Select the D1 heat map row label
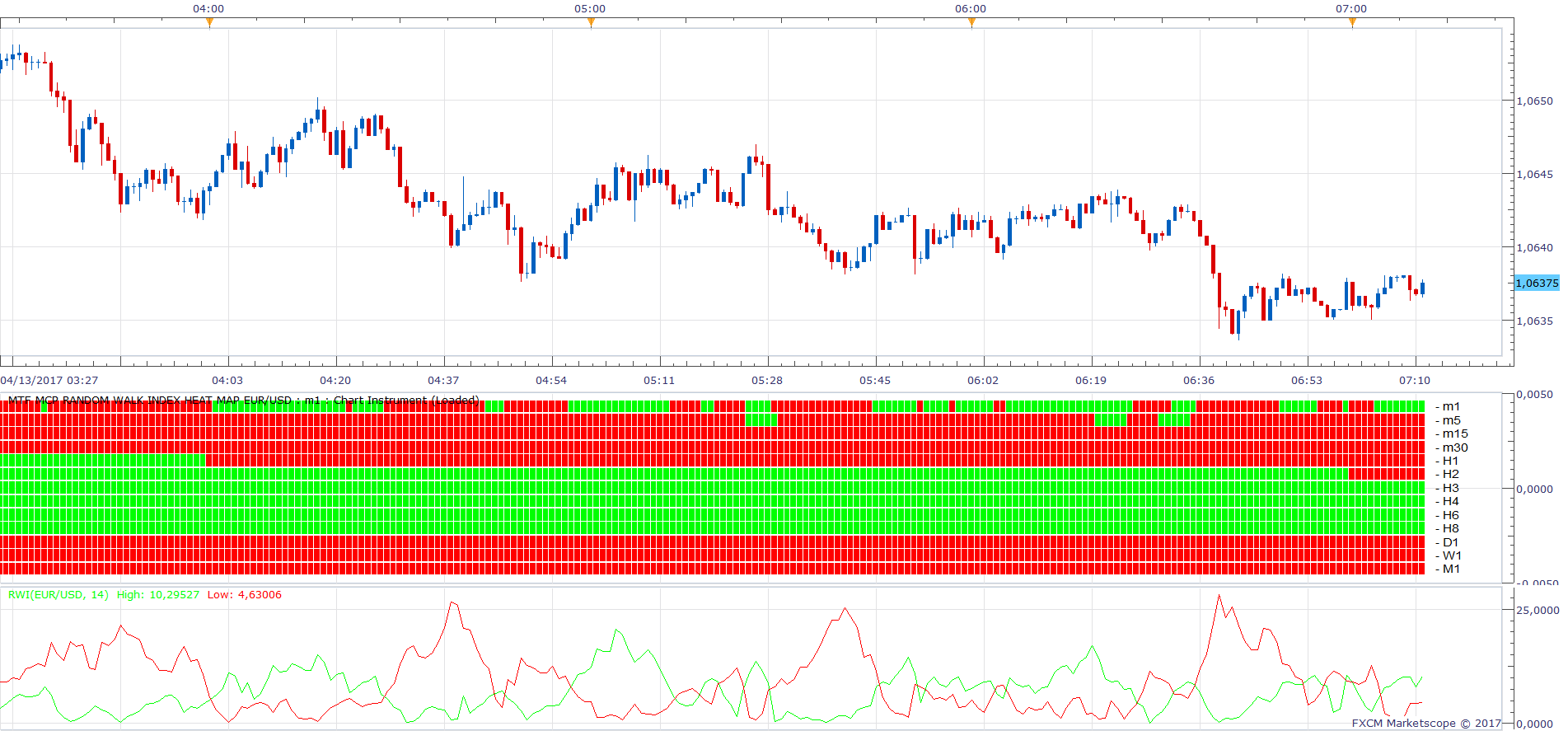Image resolution: width=1568 pixels, height=731 pixels. click(x=1448, y=542)
